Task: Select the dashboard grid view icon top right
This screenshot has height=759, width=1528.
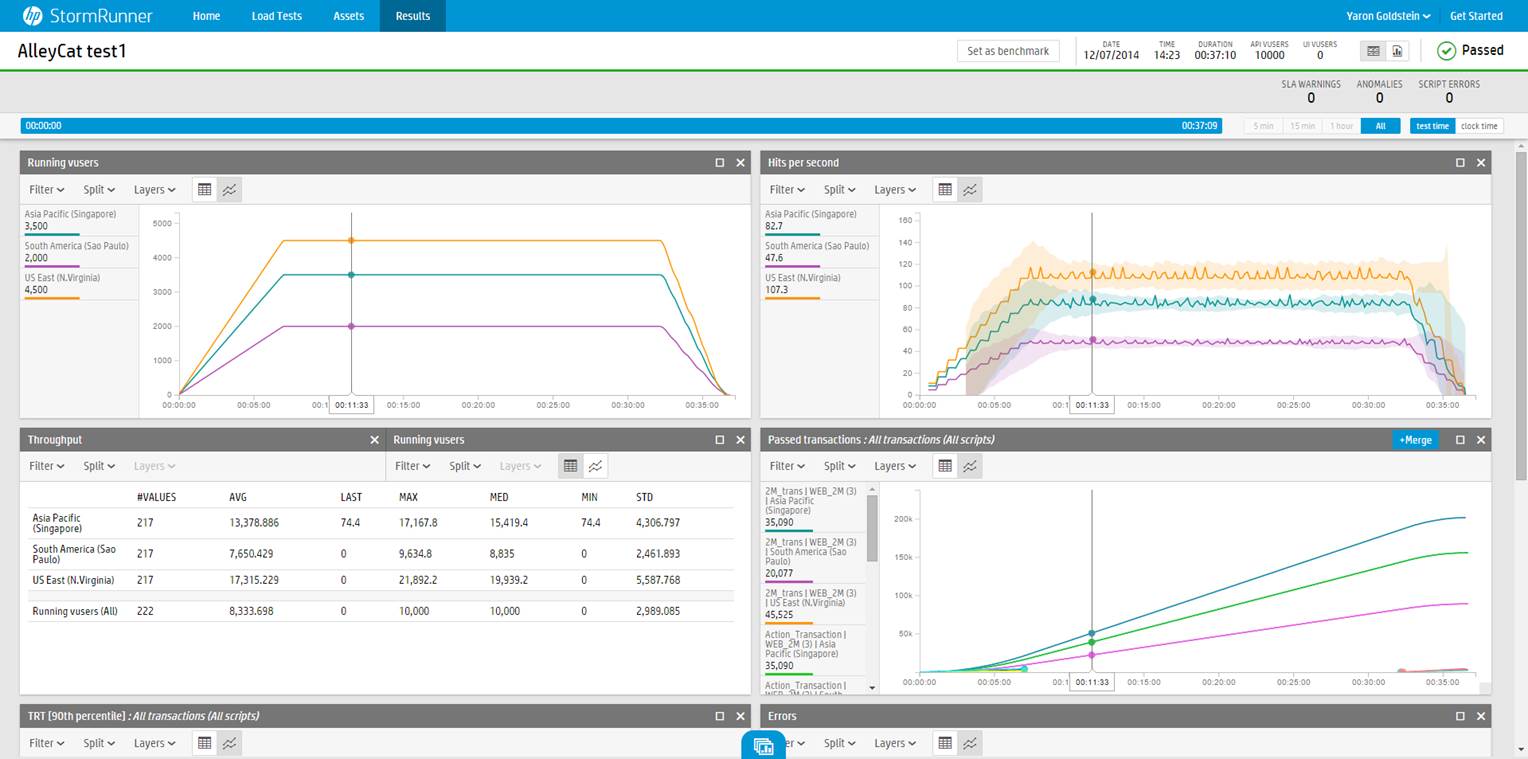Action: [1371, 50]
